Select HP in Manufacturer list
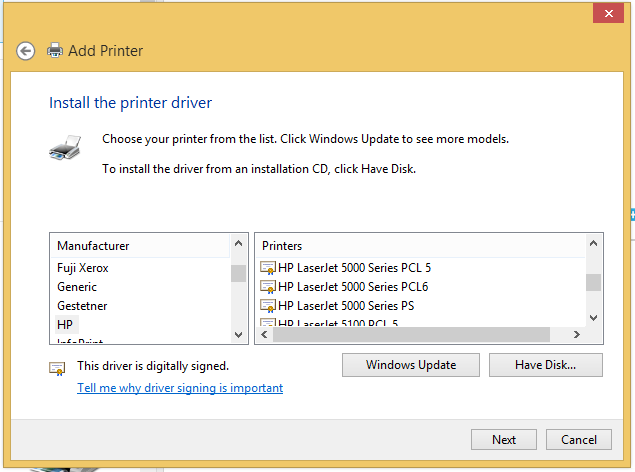 (66, 325)
